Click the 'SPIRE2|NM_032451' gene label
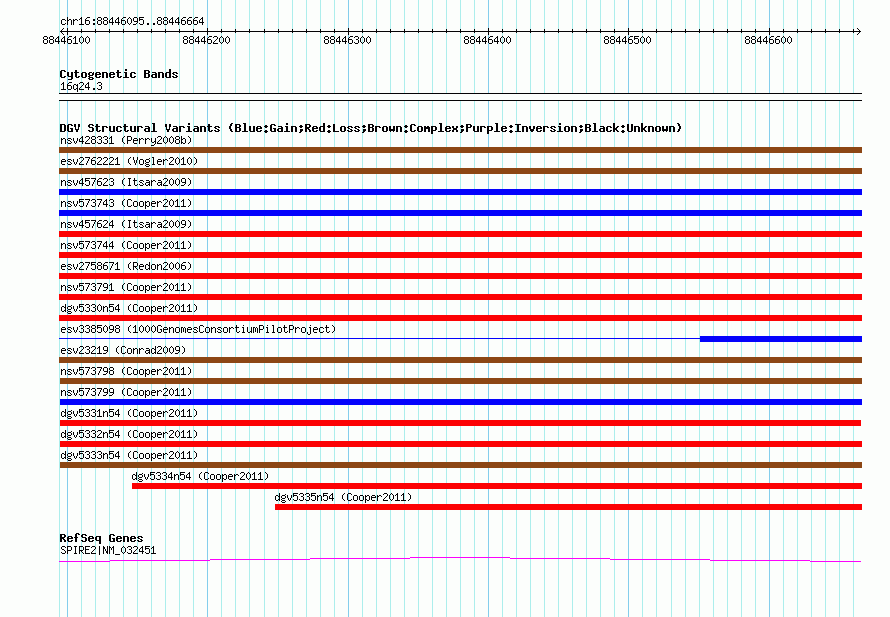Screen dimensions: 890x617 [x=108, y=550]
